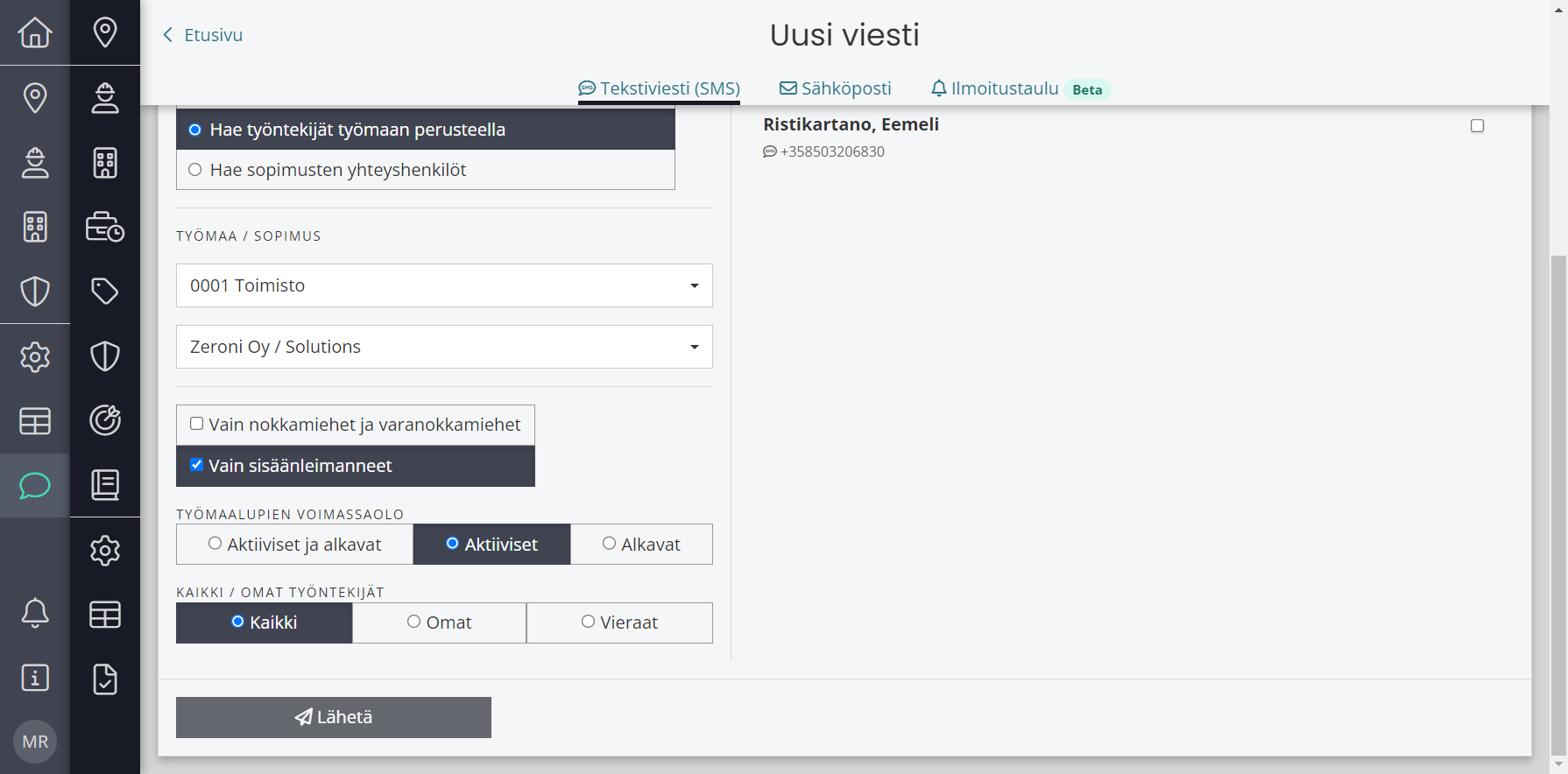Screen dimensions: 1568x774
Task: Click the target goal icon
Action: 105,420
